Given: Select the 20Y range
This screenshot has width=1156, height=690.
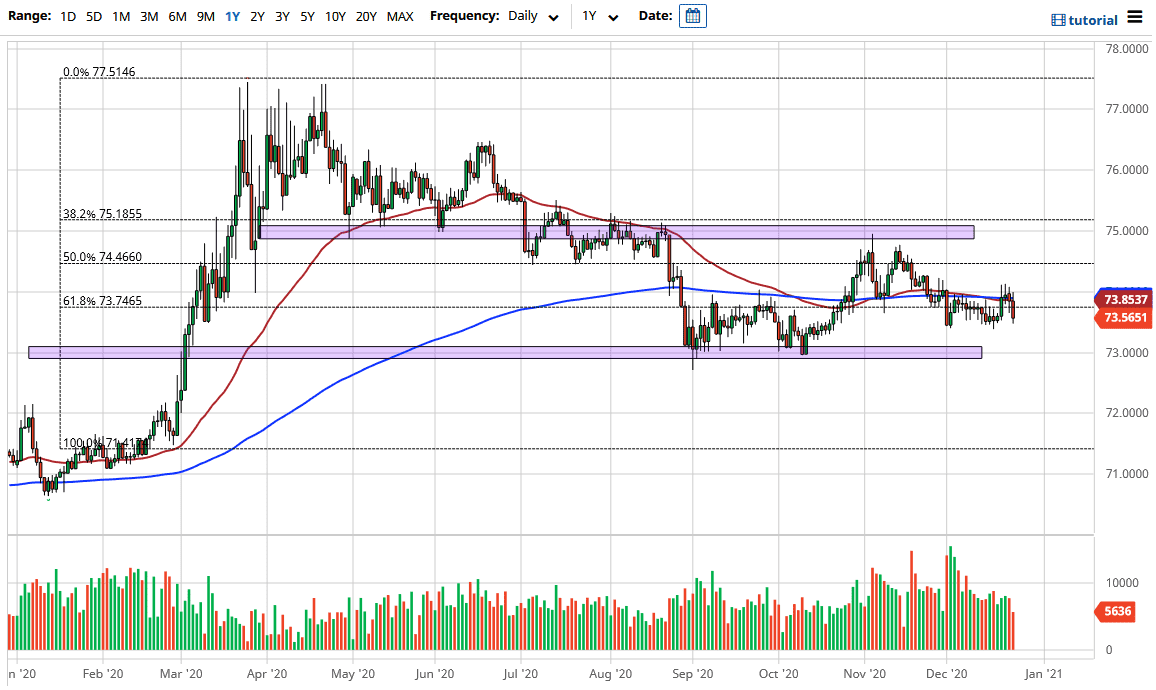Looking at the screenshot, I should 365,16.
